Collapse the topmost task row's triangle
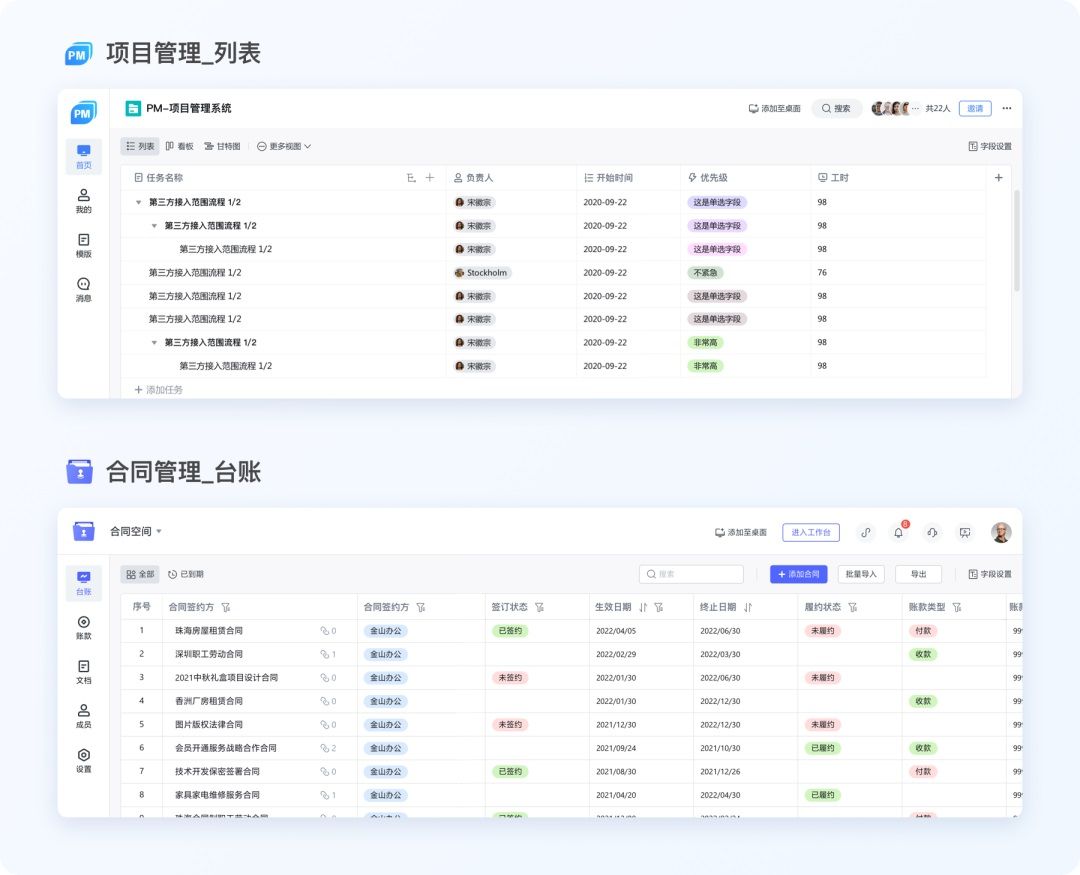The image size is (1080, 875). click(138, 203)
